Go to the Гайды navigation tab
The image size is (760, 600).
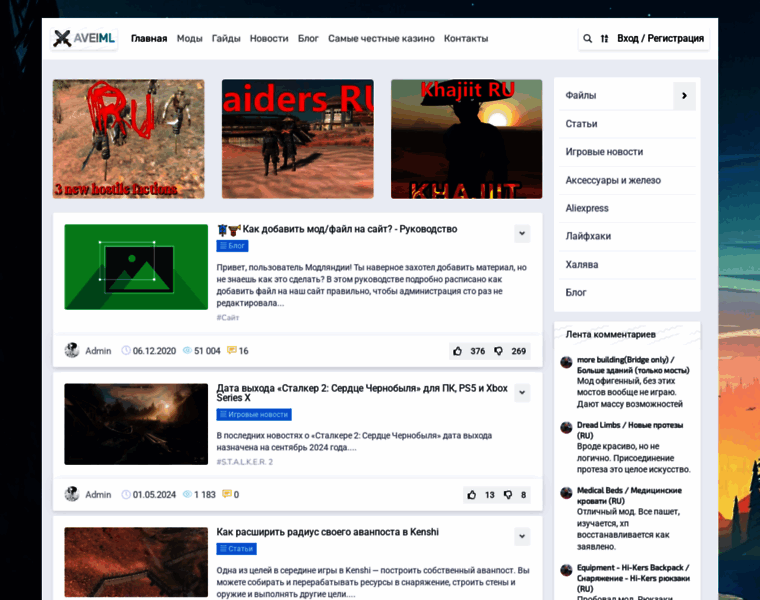pos(226,39)
